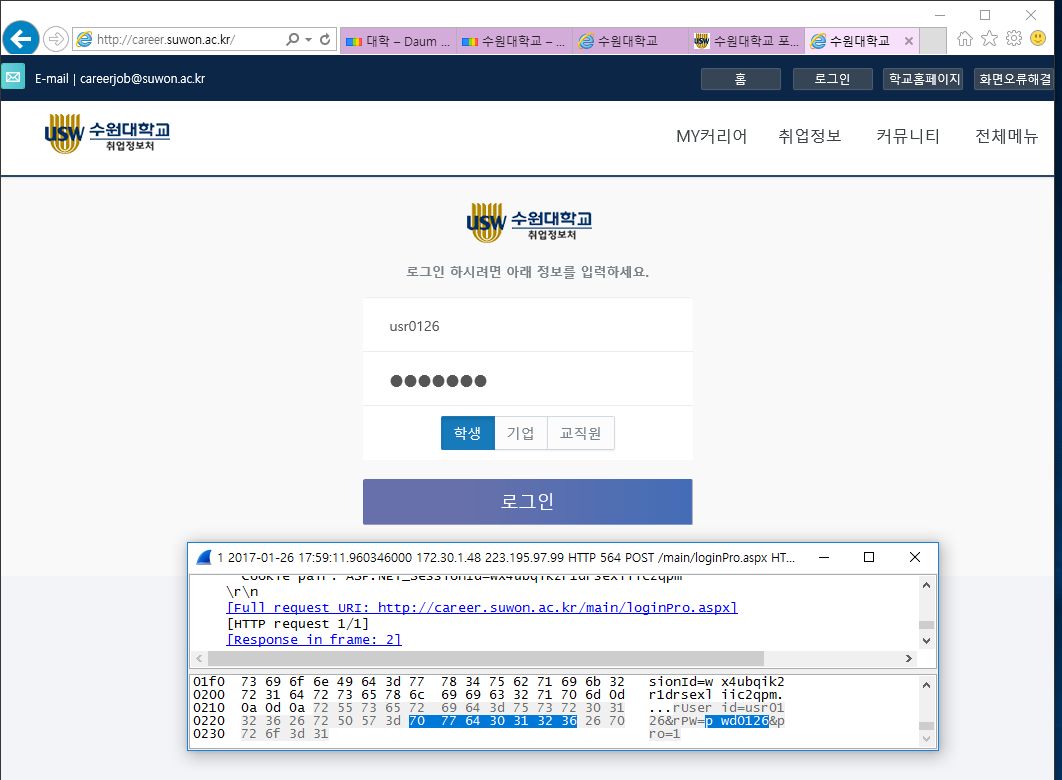Viewport: 1062px width, 780px height.
Task: Minimize the Wireshark packet window
Action: tap(824, 557)
